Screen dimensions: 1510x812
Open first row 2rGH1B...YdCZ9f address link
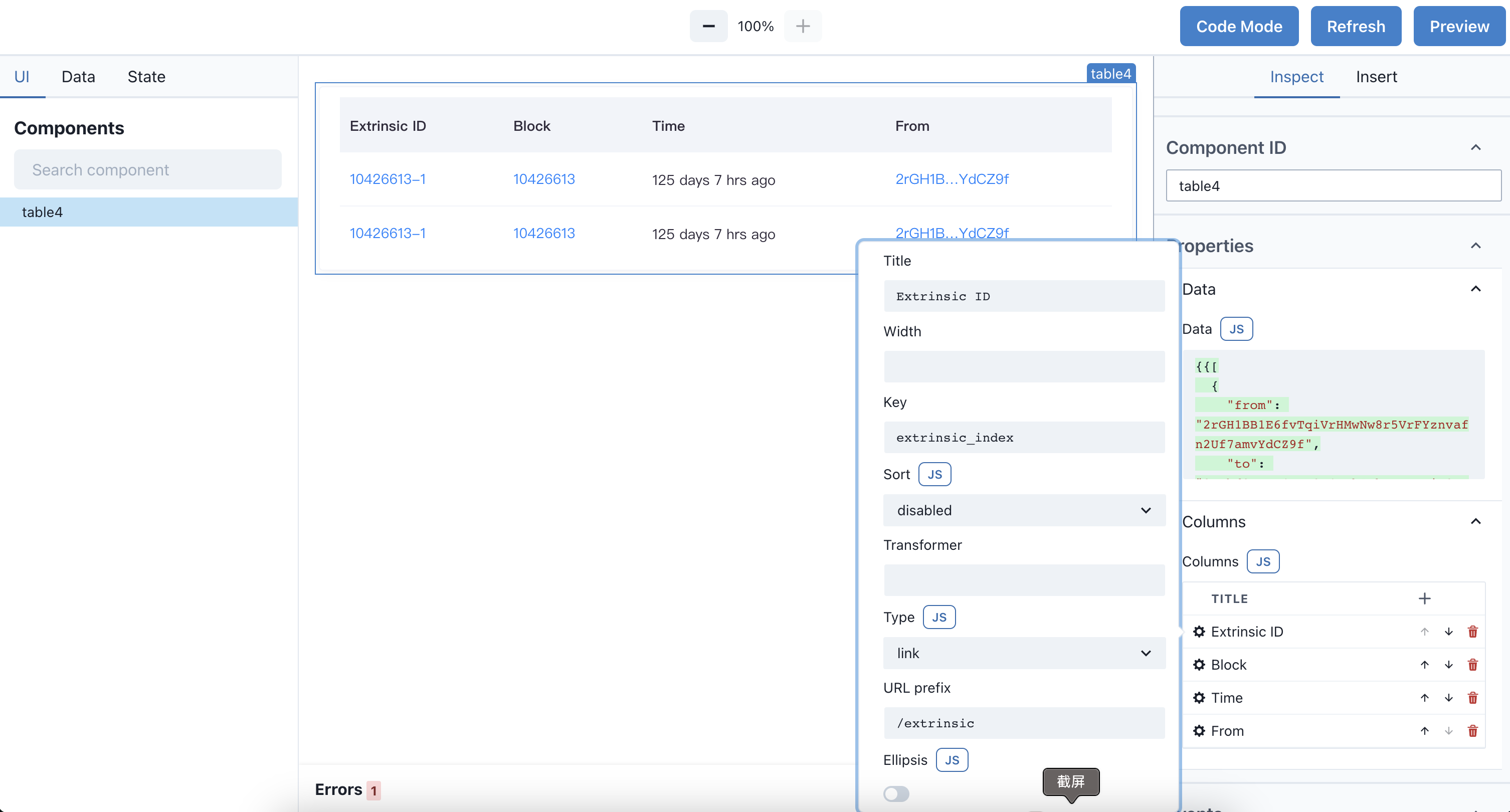pyautogui.click(x=952, y=179)
